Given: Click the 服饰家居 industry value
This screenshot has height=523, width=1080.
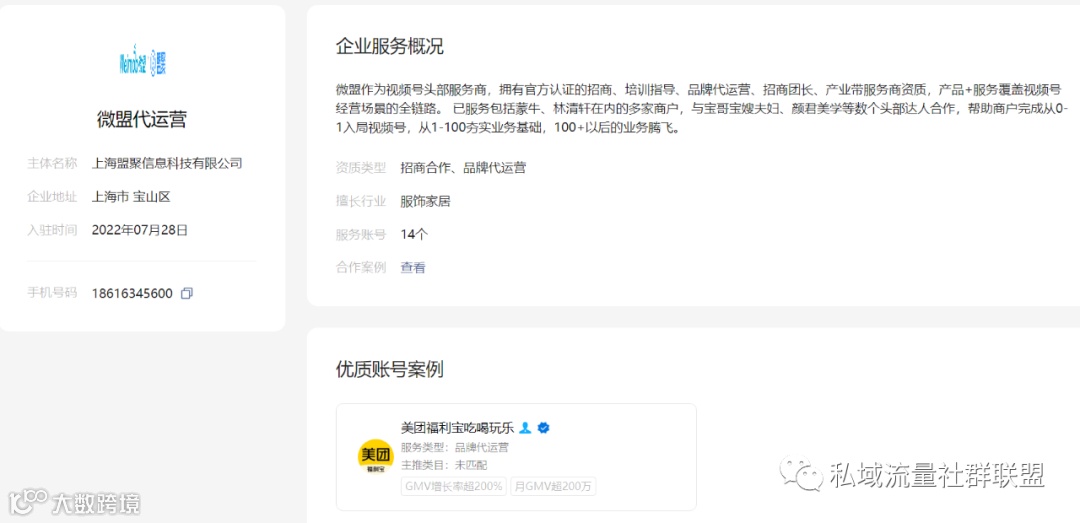Looking at the screenshot, I should (x=426, y=201).
